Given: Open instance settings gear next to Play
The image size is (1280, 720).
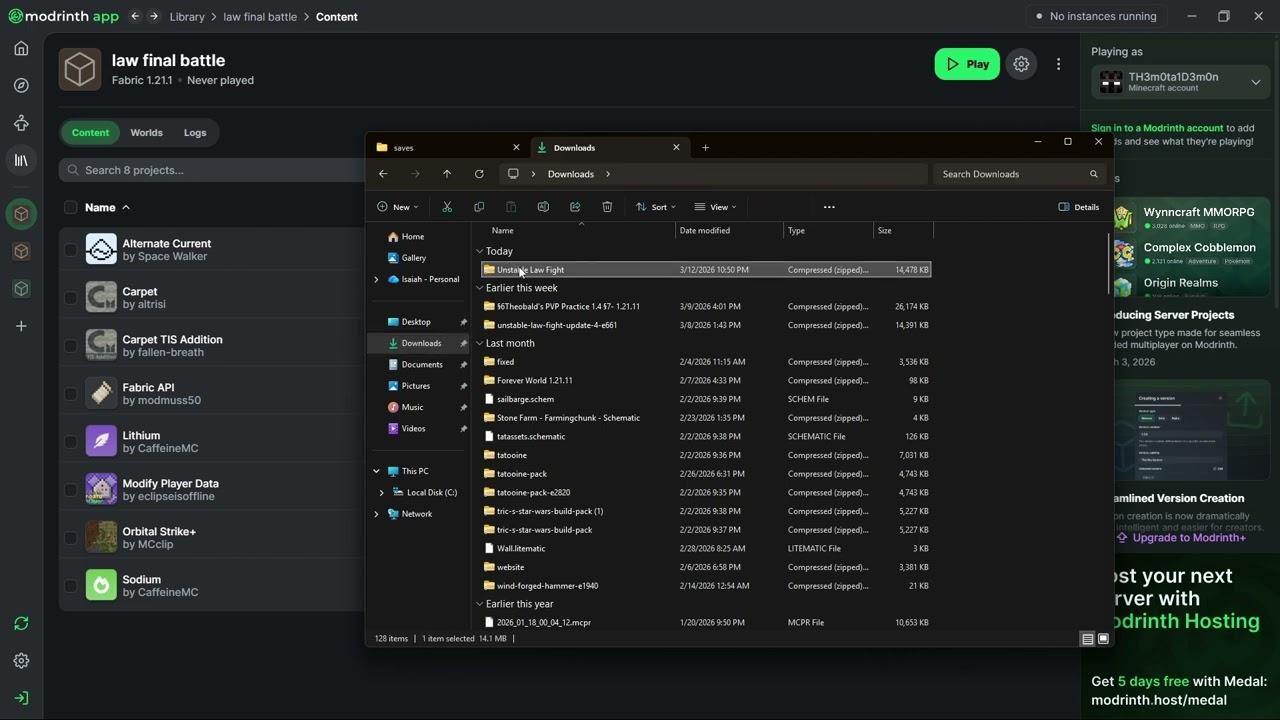Looking at the screenshot, I should 1021,64.
